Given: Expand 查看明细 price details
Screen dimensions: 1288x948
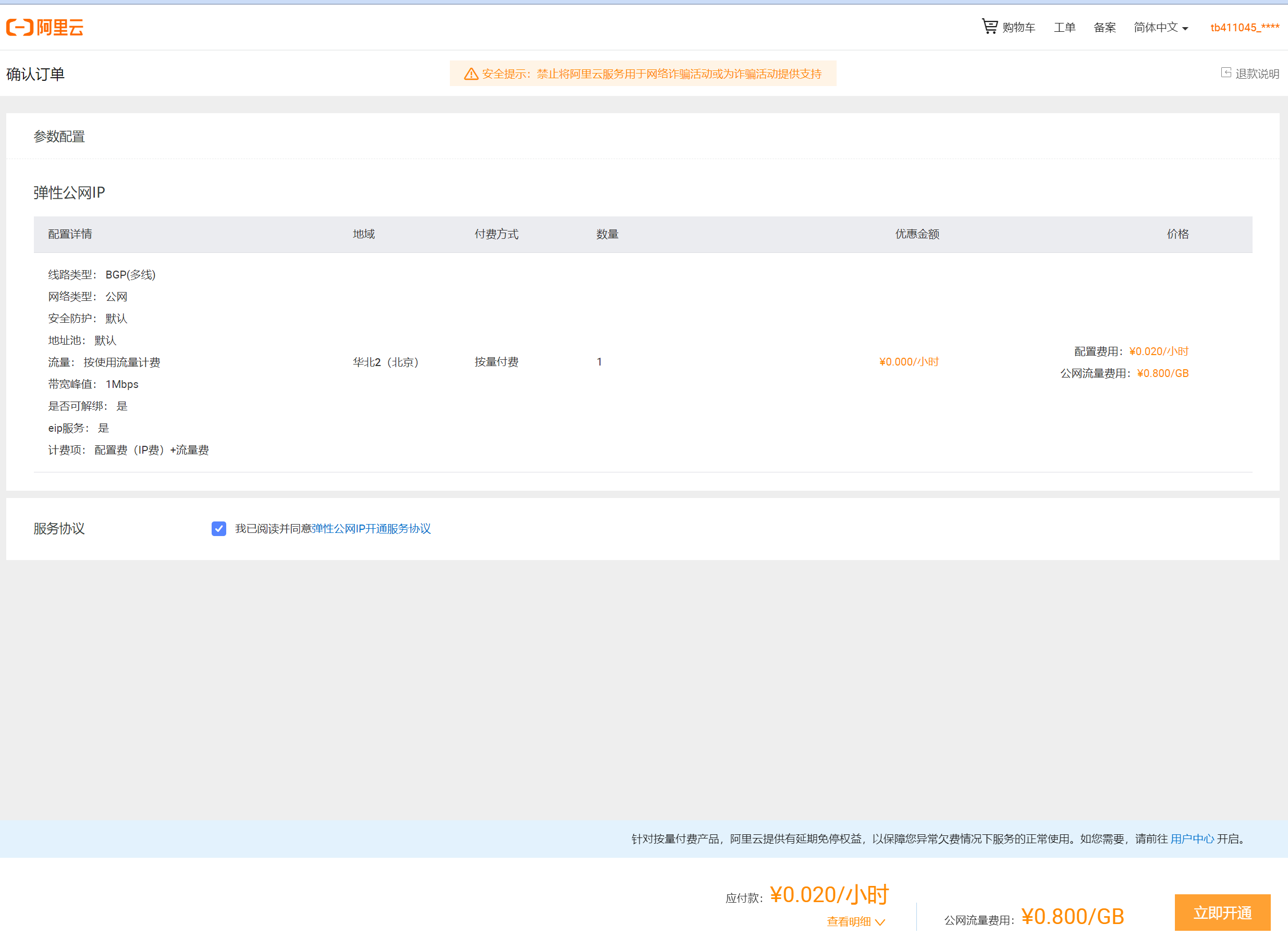Looking at the screenshot, I should [x=848, y=921].
